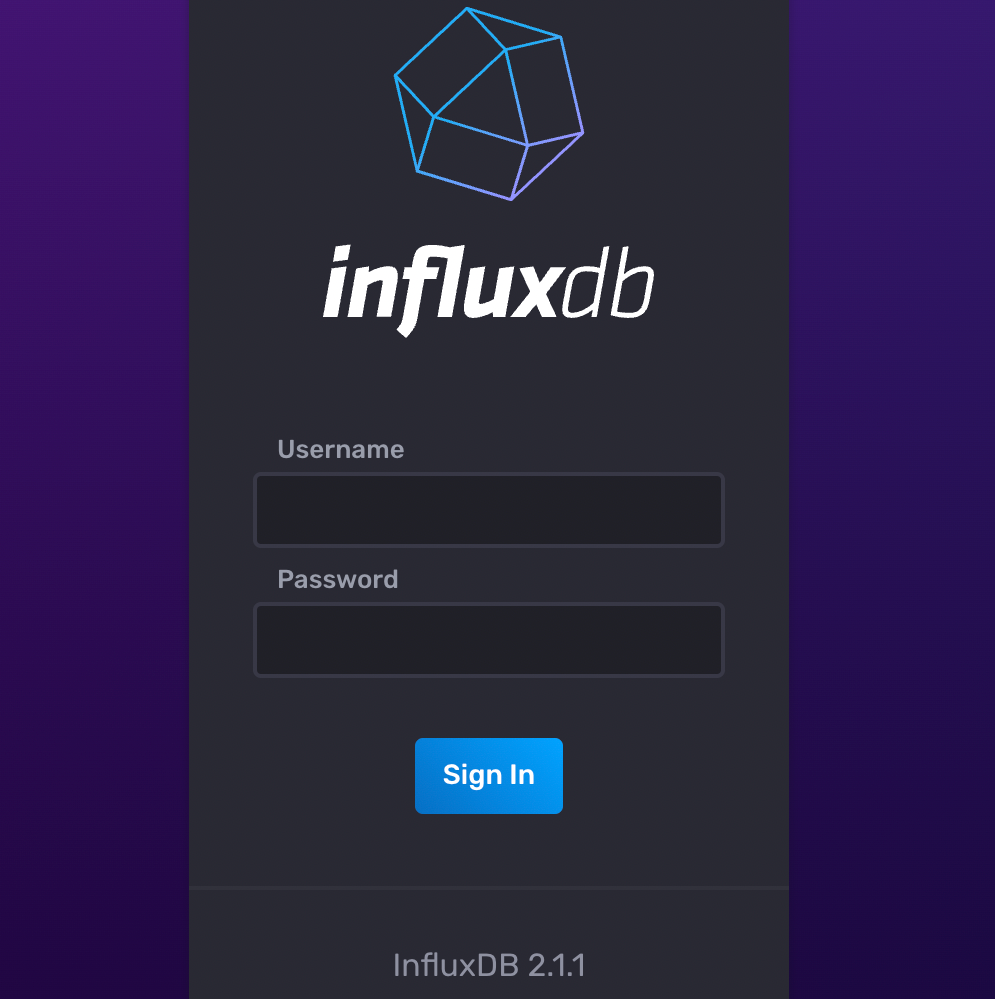Viewport: 995px width, 999px height.
Task: Place the cursor in the box under Password
Action: [x=489, y=640]
